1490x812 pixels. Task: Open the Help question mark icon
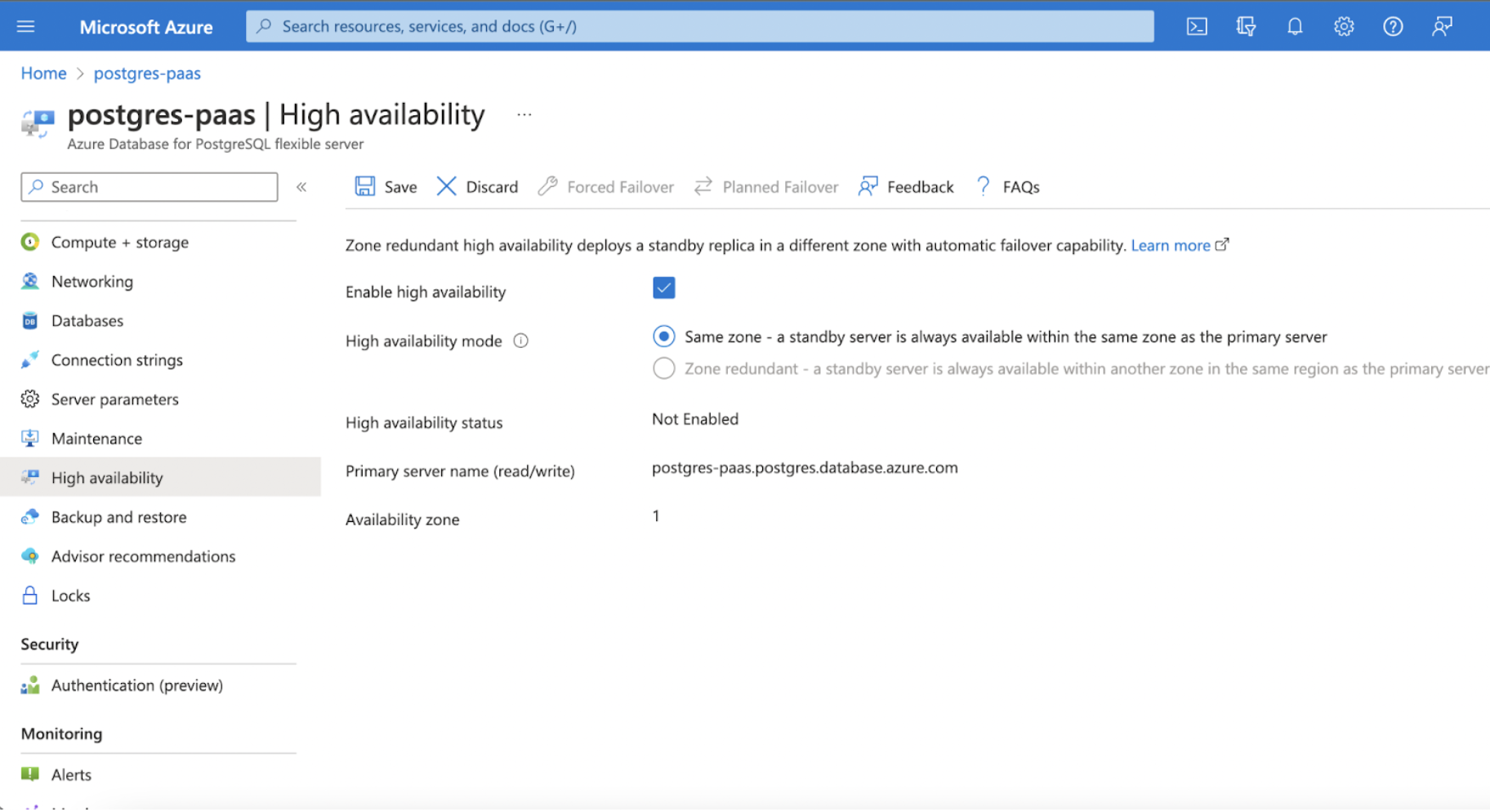coord(1393,26)
